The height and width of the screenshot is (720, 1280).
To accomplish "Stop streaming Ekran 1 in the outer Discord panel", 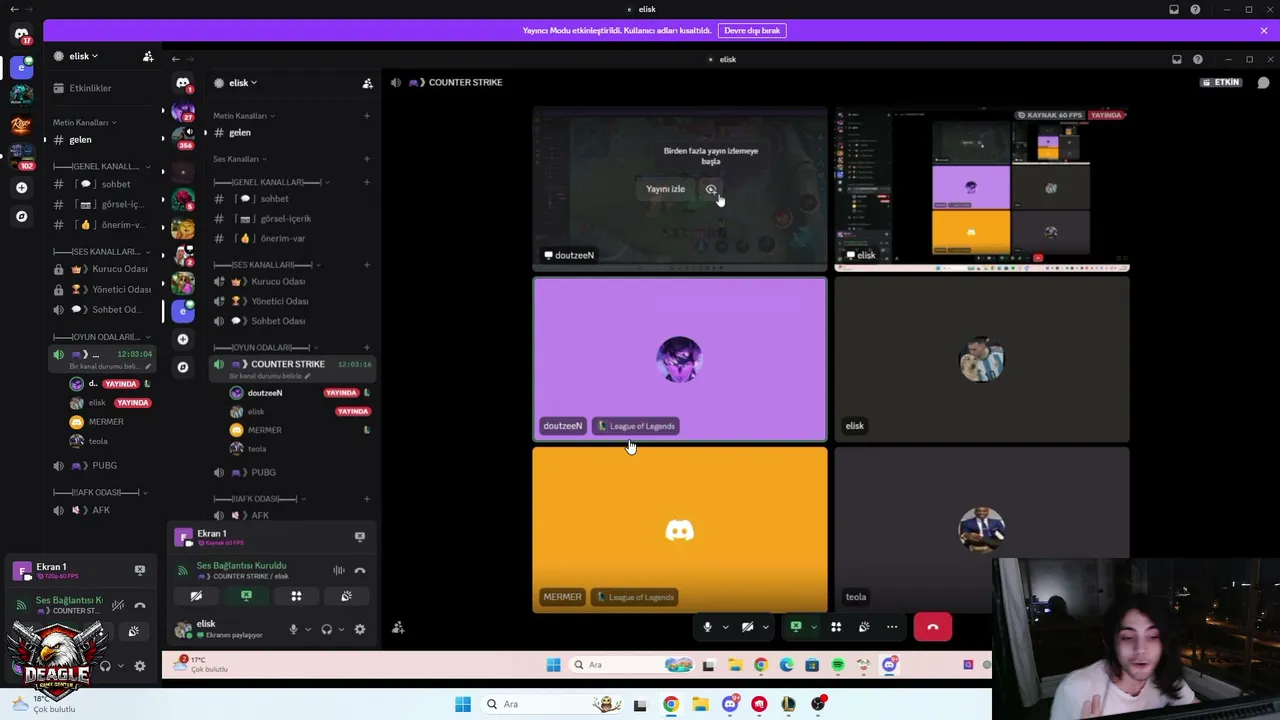I will [140, 570].
